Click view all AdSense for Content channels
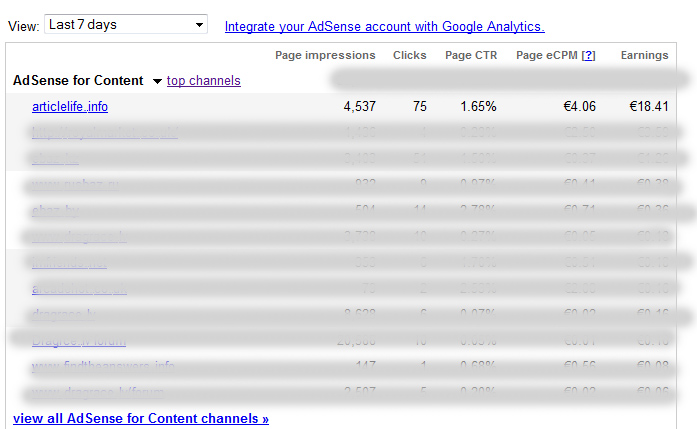The height and width of the screenshot is (429, 697). point(141,418)
